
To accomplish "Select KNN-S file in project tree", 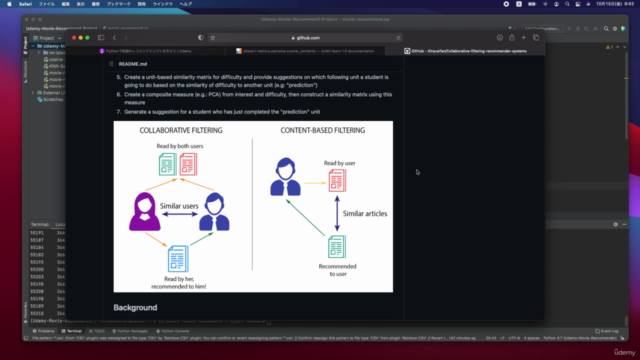I will [54, 66].
